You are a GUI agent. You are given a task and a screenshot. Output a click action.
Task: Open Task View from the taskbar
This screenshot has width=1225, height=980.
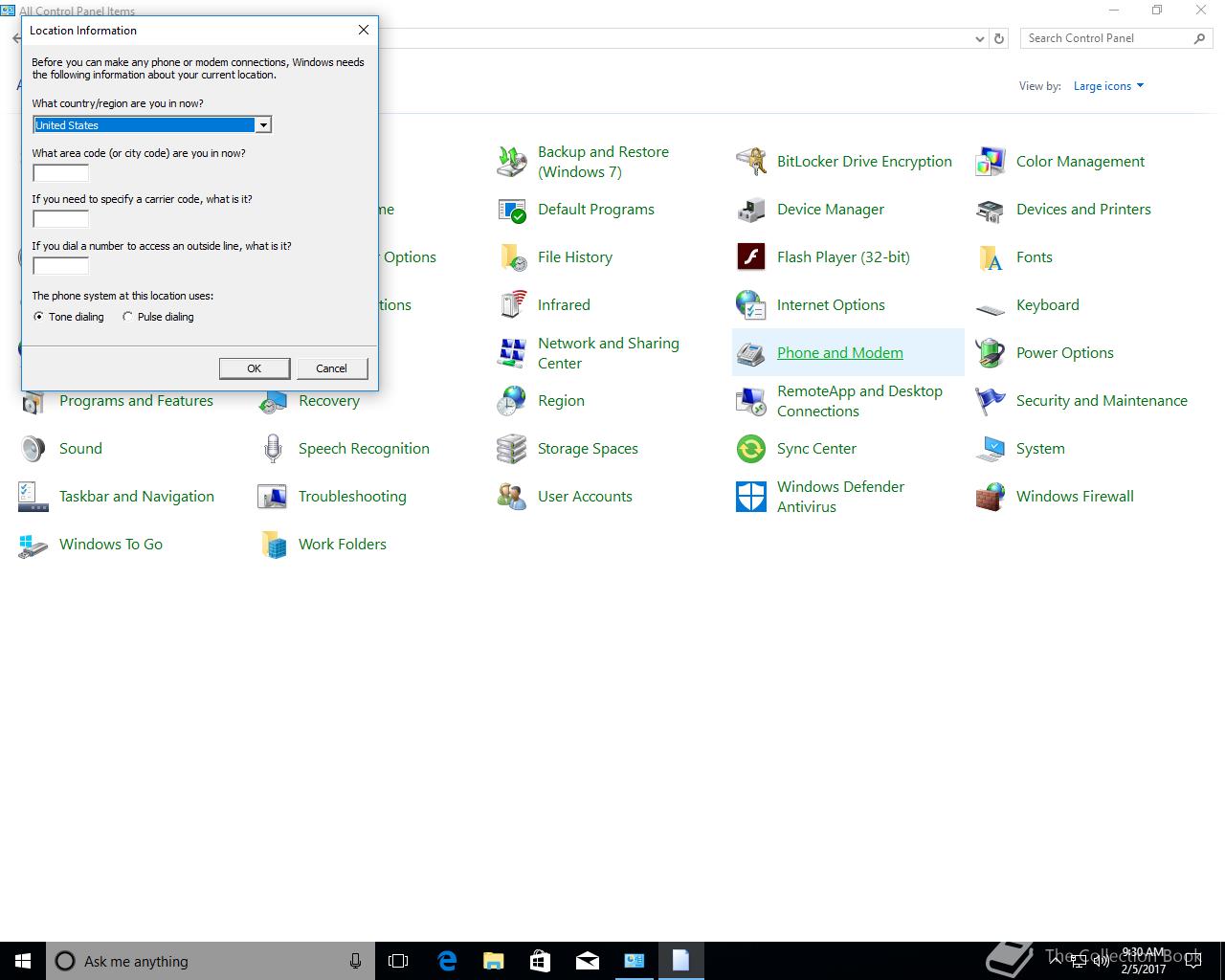tap(398, 961)
